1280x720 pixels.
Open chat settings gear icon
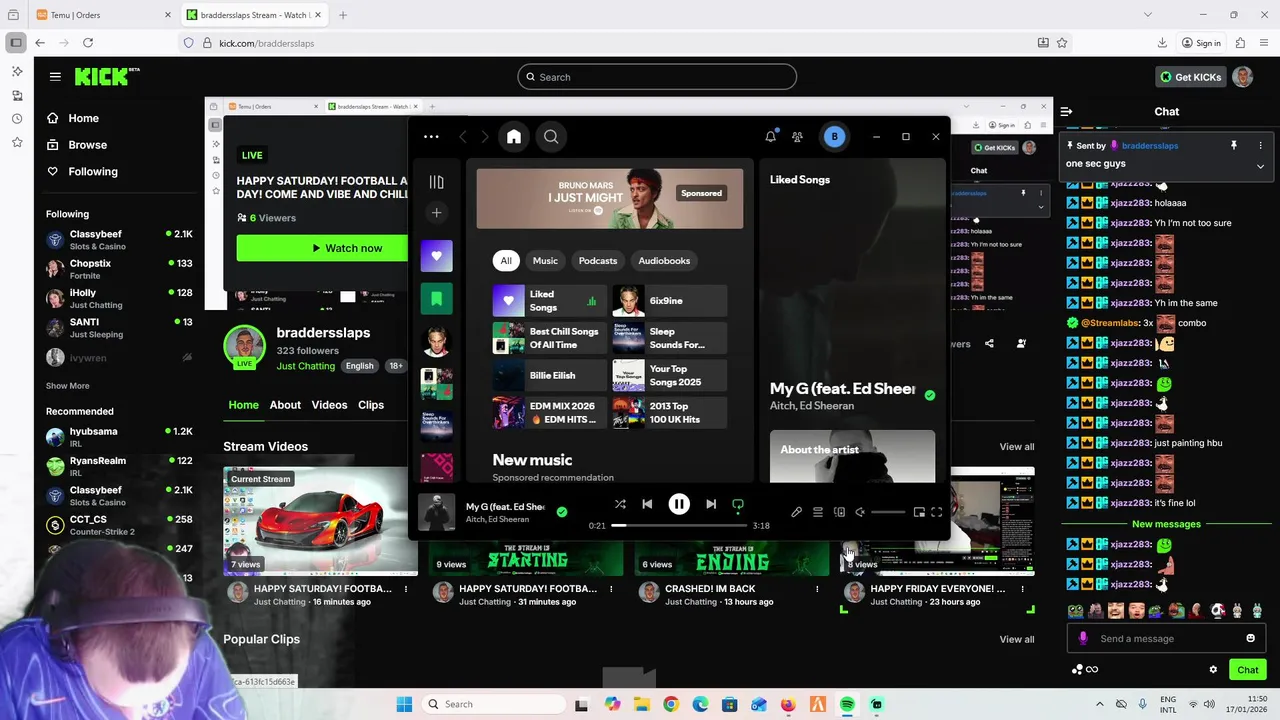pyautogui.click(x=1213, y=670)
